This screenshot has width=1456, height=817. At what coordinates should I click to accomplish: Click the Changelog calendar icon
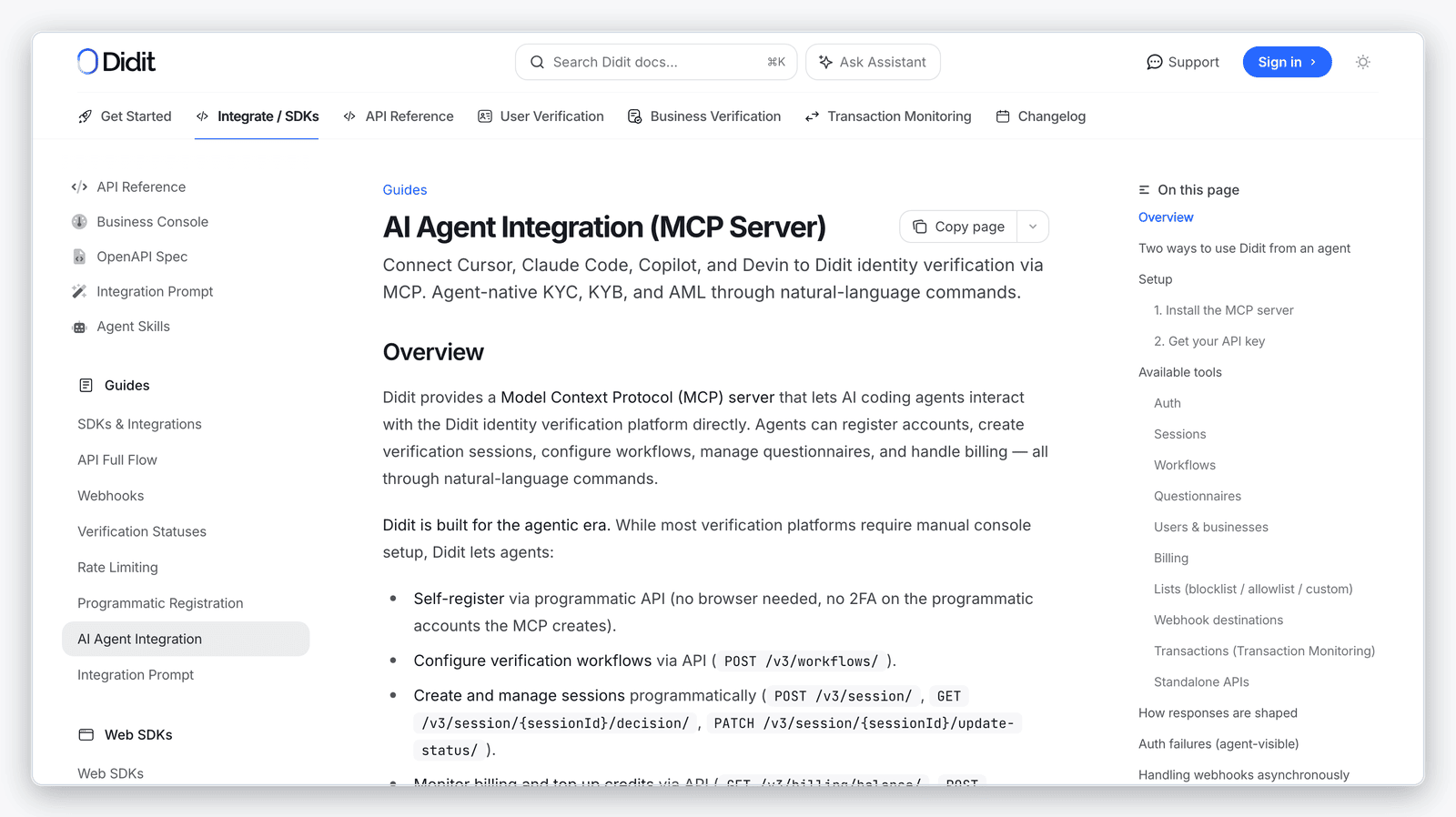point(1003,116)
